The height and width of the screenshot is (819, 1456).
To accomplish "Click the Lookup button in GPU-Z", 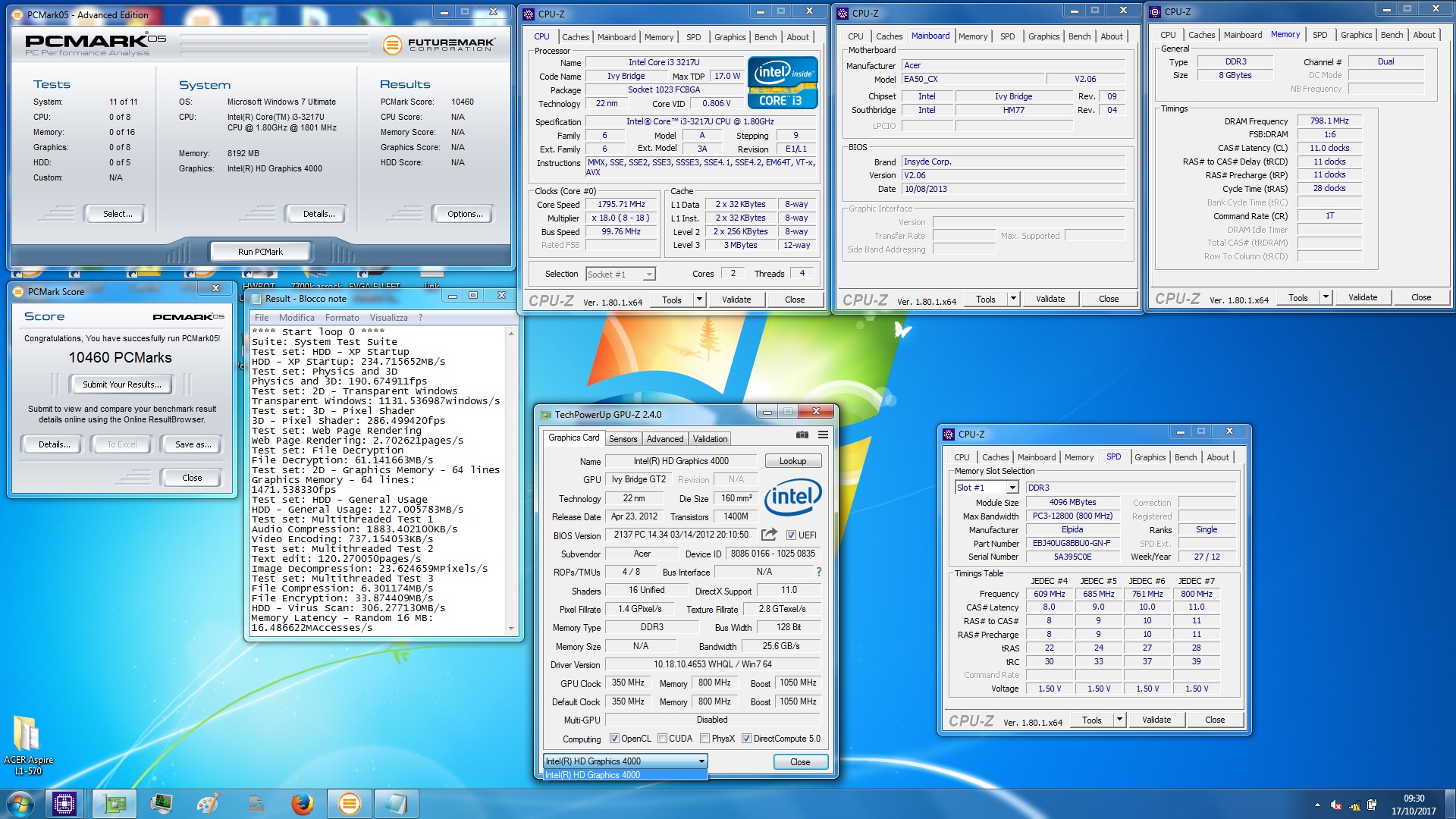I will (792, 461).
